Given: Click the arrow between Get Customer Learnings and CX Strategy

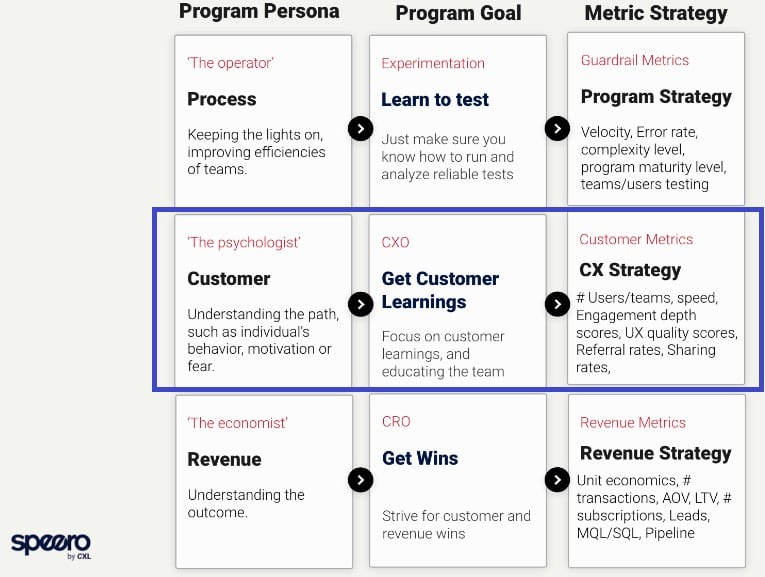Looking at the screenshot, I should (x=557, y=304).
